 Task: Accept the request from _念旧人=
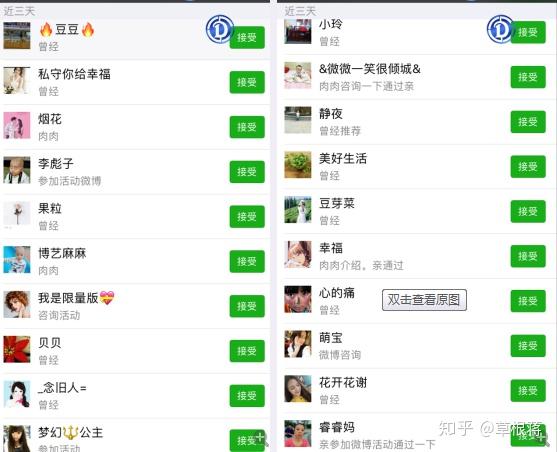[x=247, y=396]
